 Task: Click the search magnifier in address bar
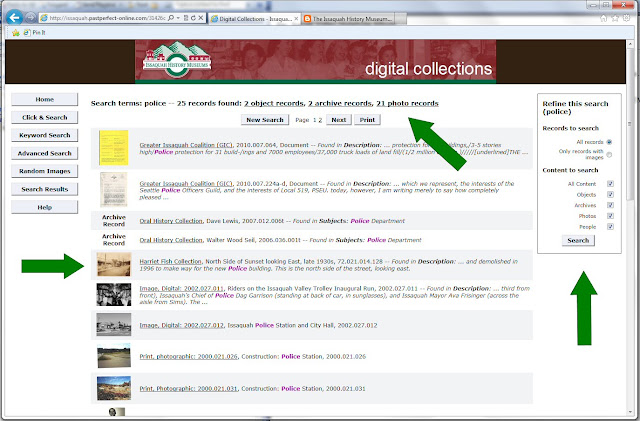click(171, 18)
